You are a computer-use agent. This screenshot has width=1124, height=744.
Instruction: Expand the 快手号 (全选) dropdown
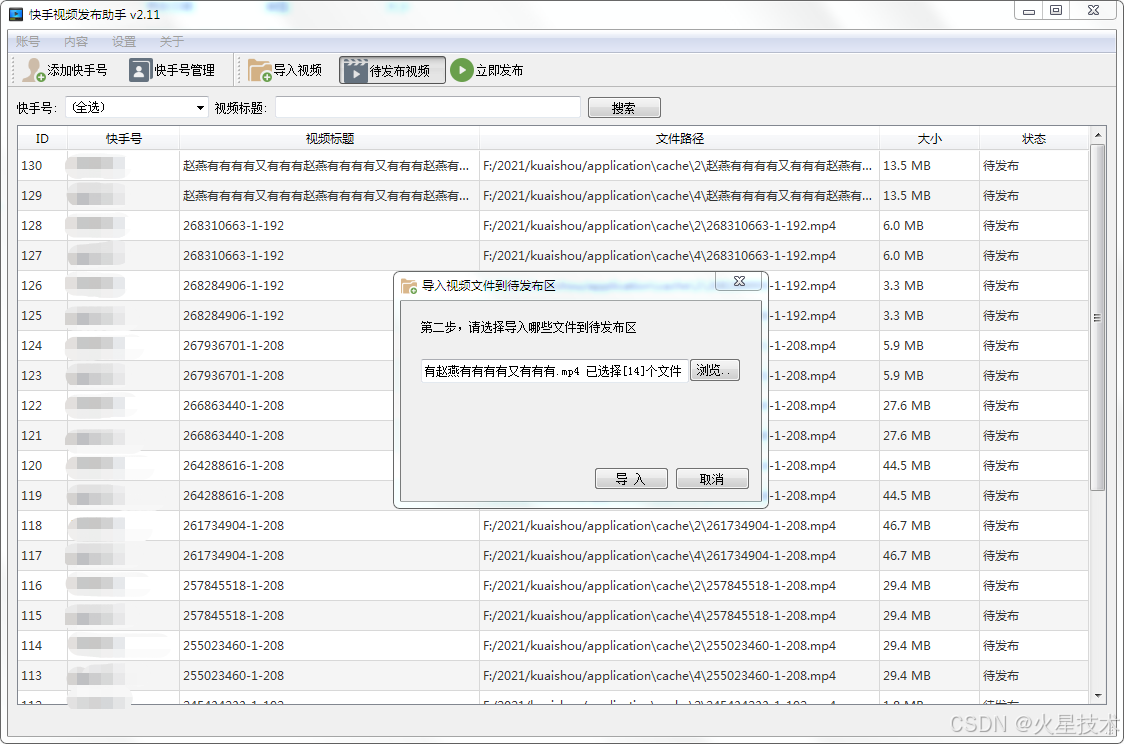pos(137,108)
